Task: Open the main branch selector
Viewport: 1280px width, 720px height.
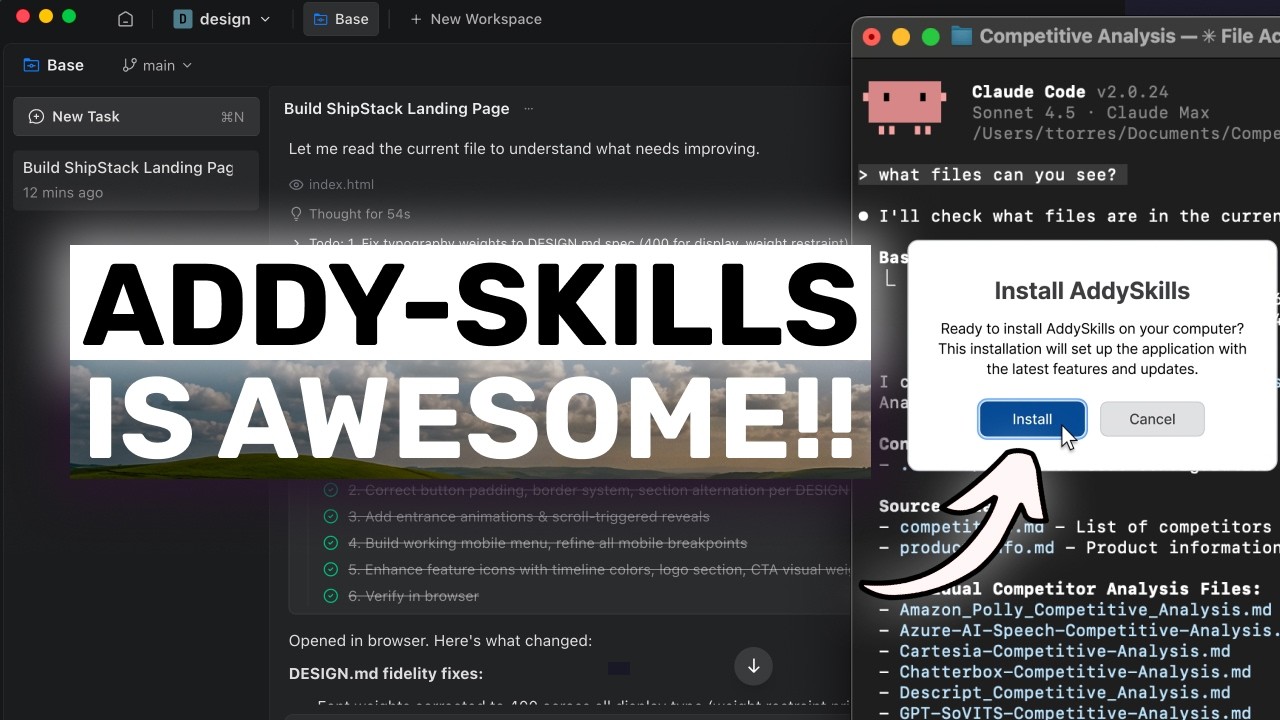Action: tap(157, 65)
